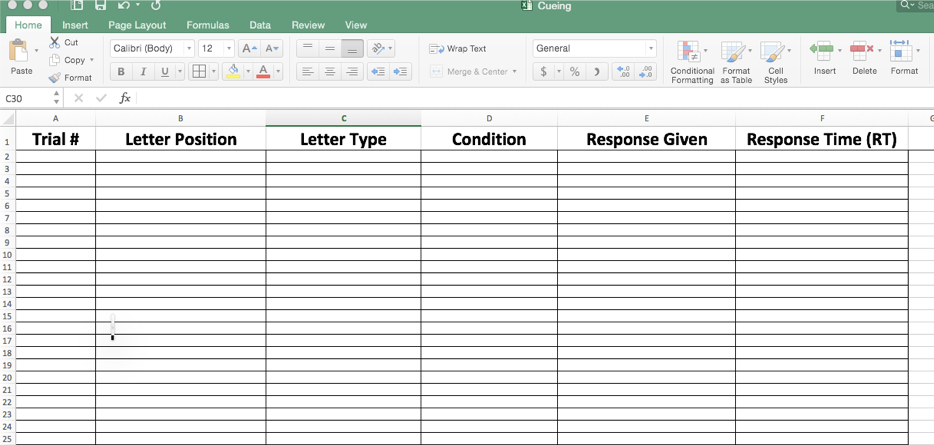Viewport: 934px width, 445px height.
Task: Click the Format cells icon
Action: pyautogui.click(x=900, y=51)
